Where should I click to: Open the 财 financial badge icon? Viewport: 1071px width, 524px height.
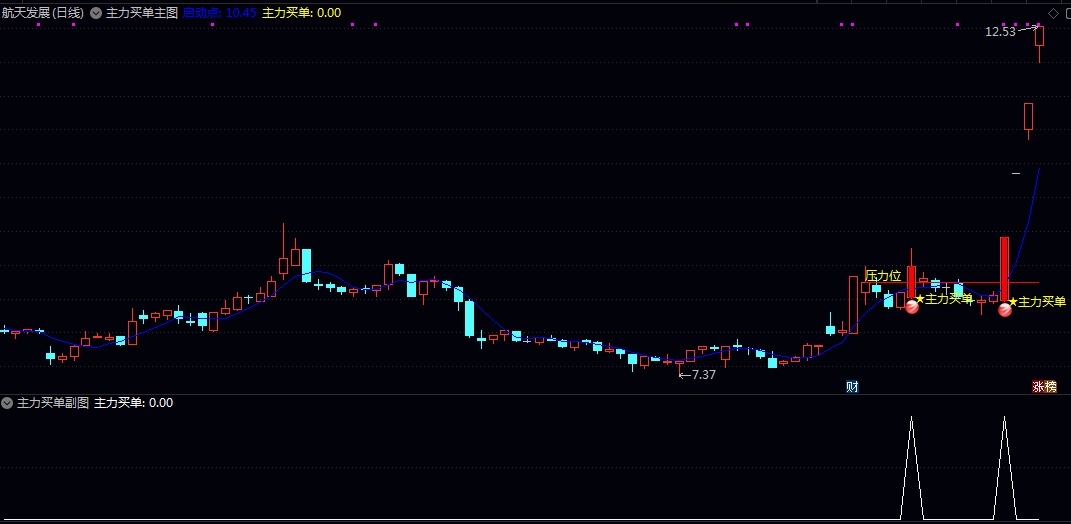[852, 387]
